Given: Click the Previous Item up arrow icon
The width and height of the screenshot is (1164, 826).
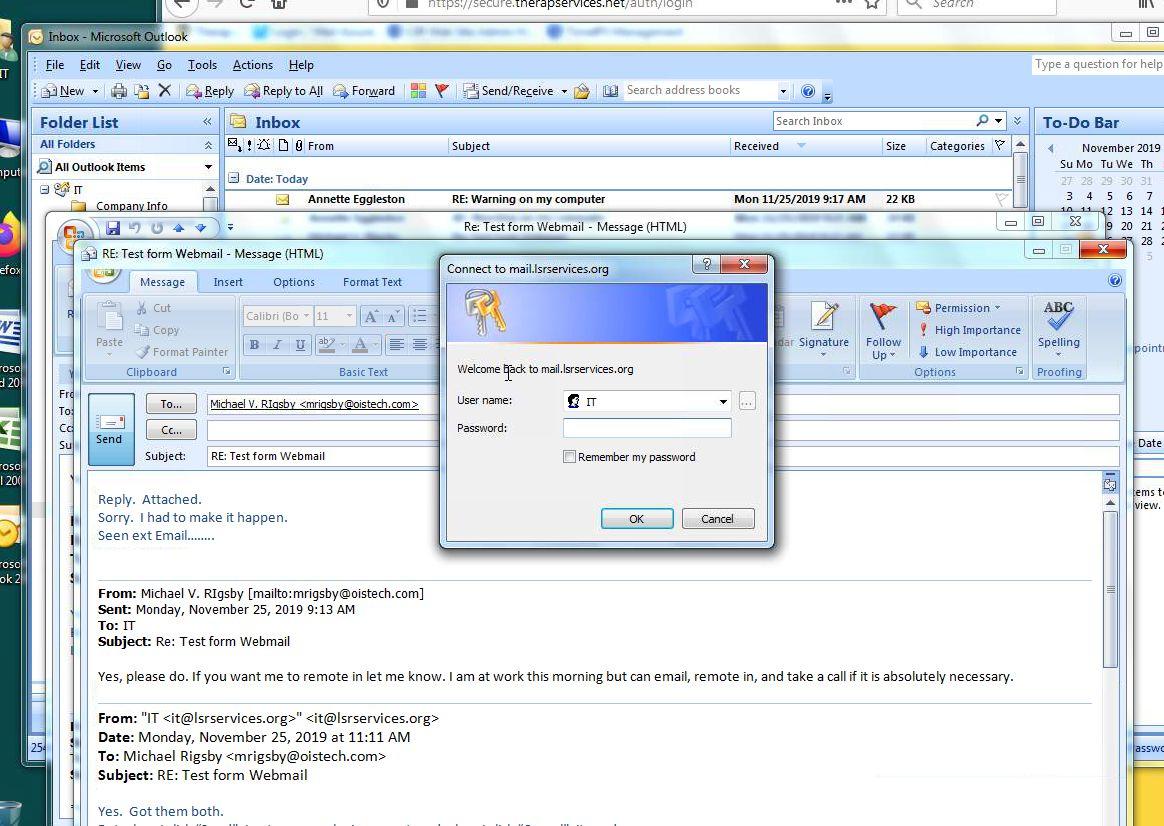Looking at the screenshot, I should 179,227.
